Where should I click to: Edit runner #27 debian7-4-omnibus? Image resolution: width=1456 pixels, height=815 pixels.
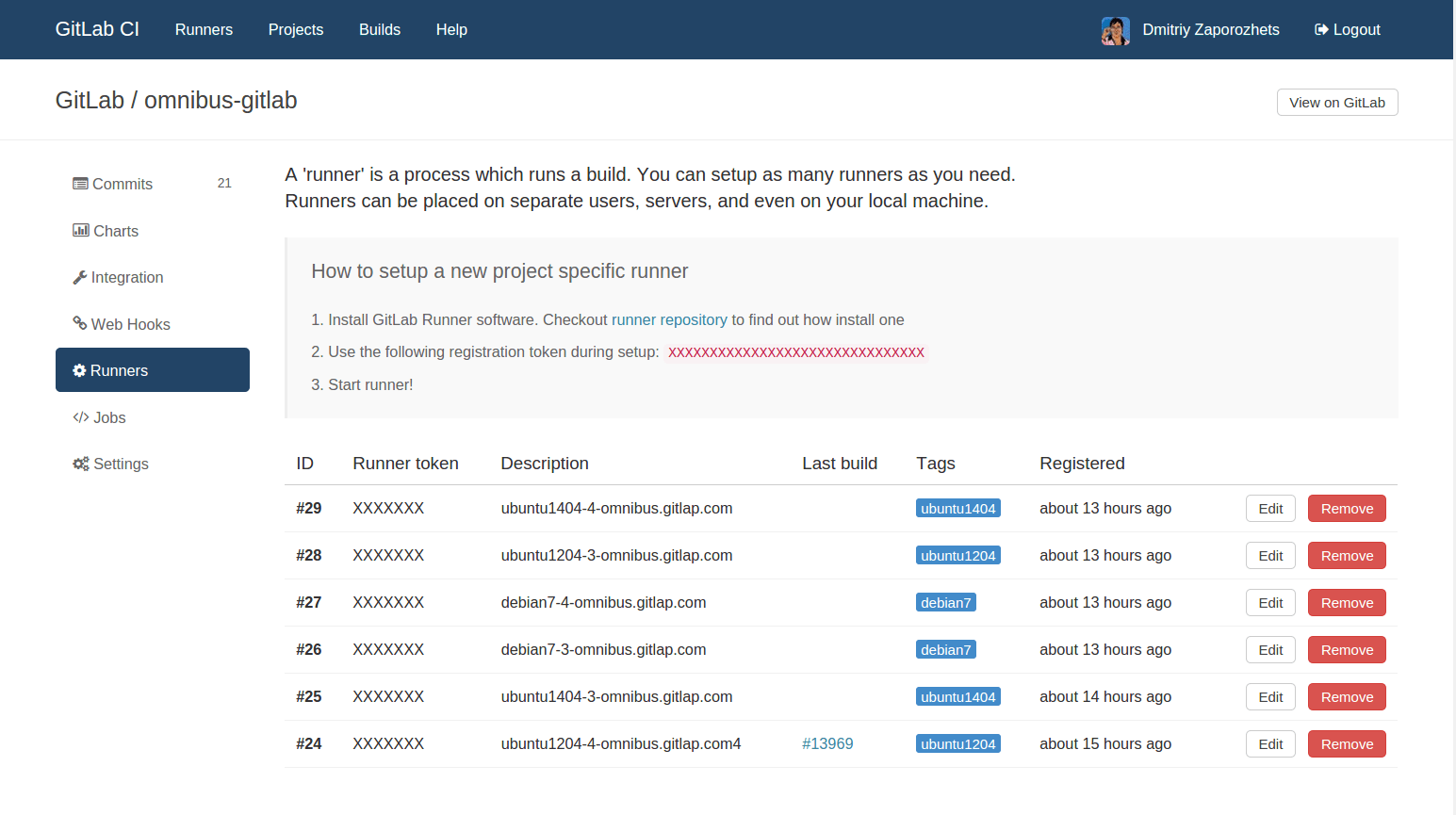[x=1270, y=603]
